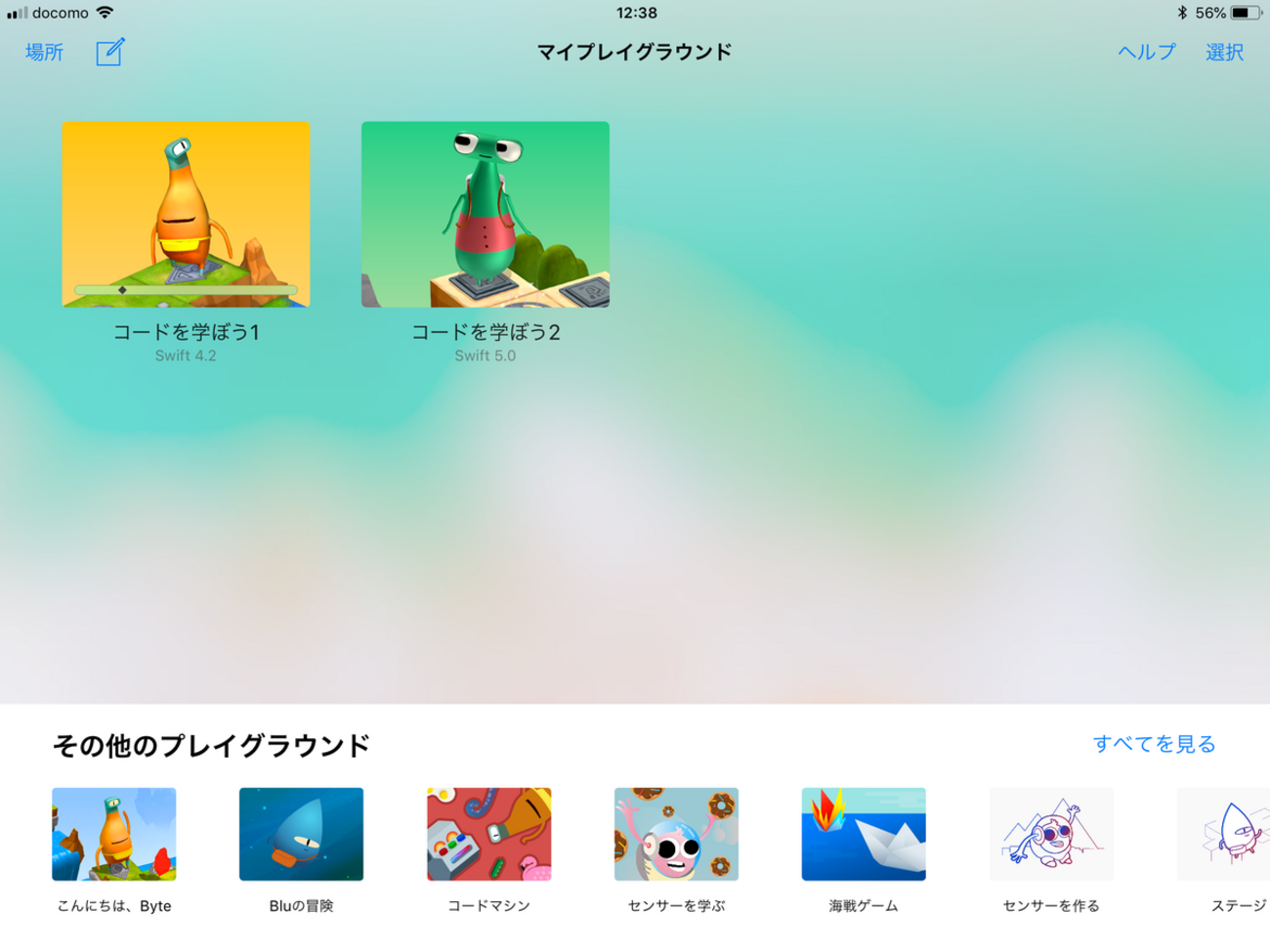Viewport: 1270px width, 952px height.
Task: Click the コードを学ぼう1 title text
Action: 186,332
